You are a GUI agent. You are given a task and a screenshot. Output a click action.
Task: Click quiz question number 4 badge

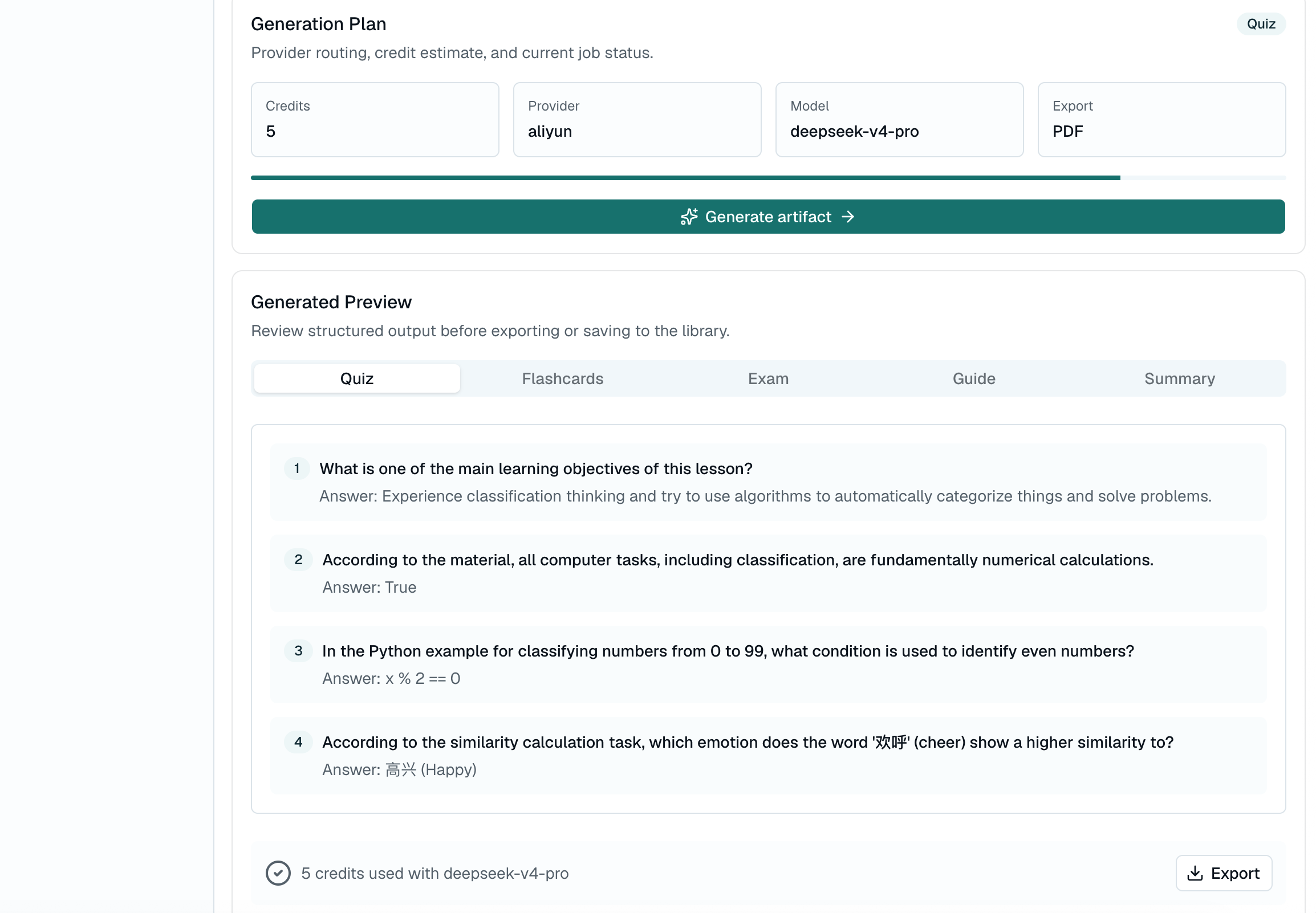[x=298, y=742]
